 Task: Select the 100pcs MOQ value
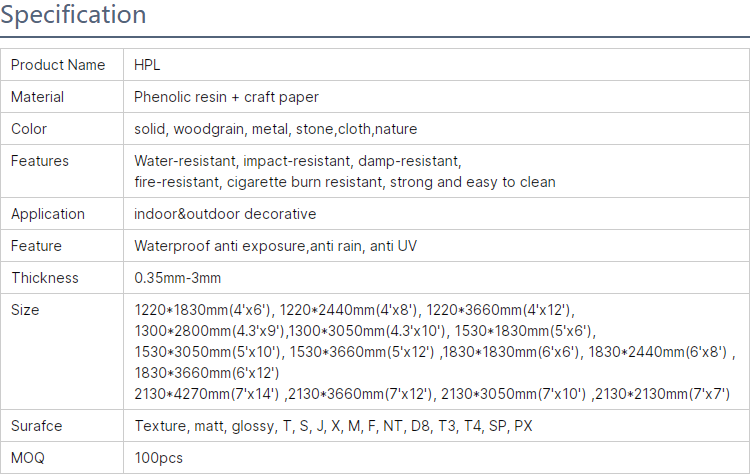pos(159,458)
